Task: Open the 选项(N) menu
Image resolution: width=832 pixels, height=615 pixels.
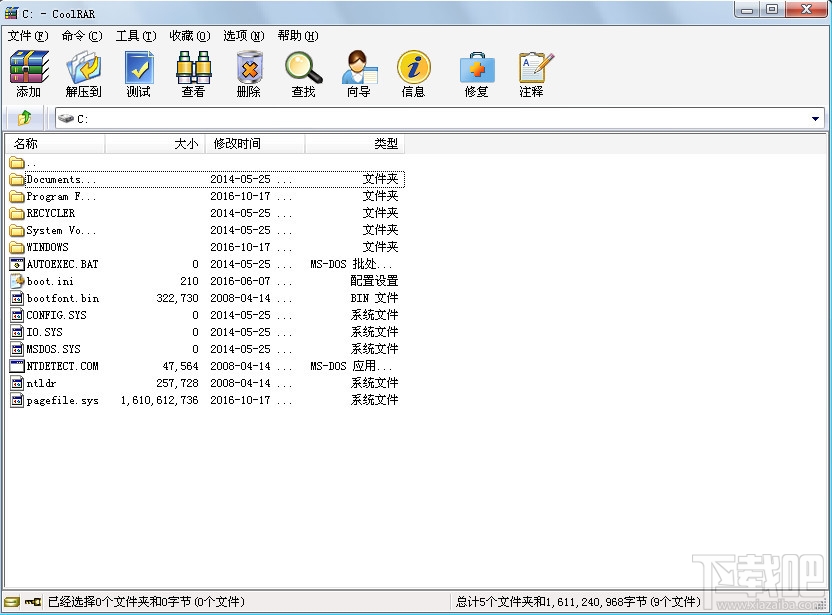Action: tap(244, 36)
